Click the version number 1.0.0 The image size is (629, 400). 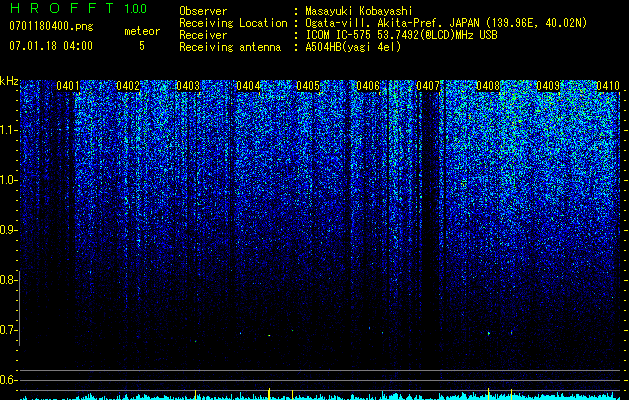pos(135,9)
